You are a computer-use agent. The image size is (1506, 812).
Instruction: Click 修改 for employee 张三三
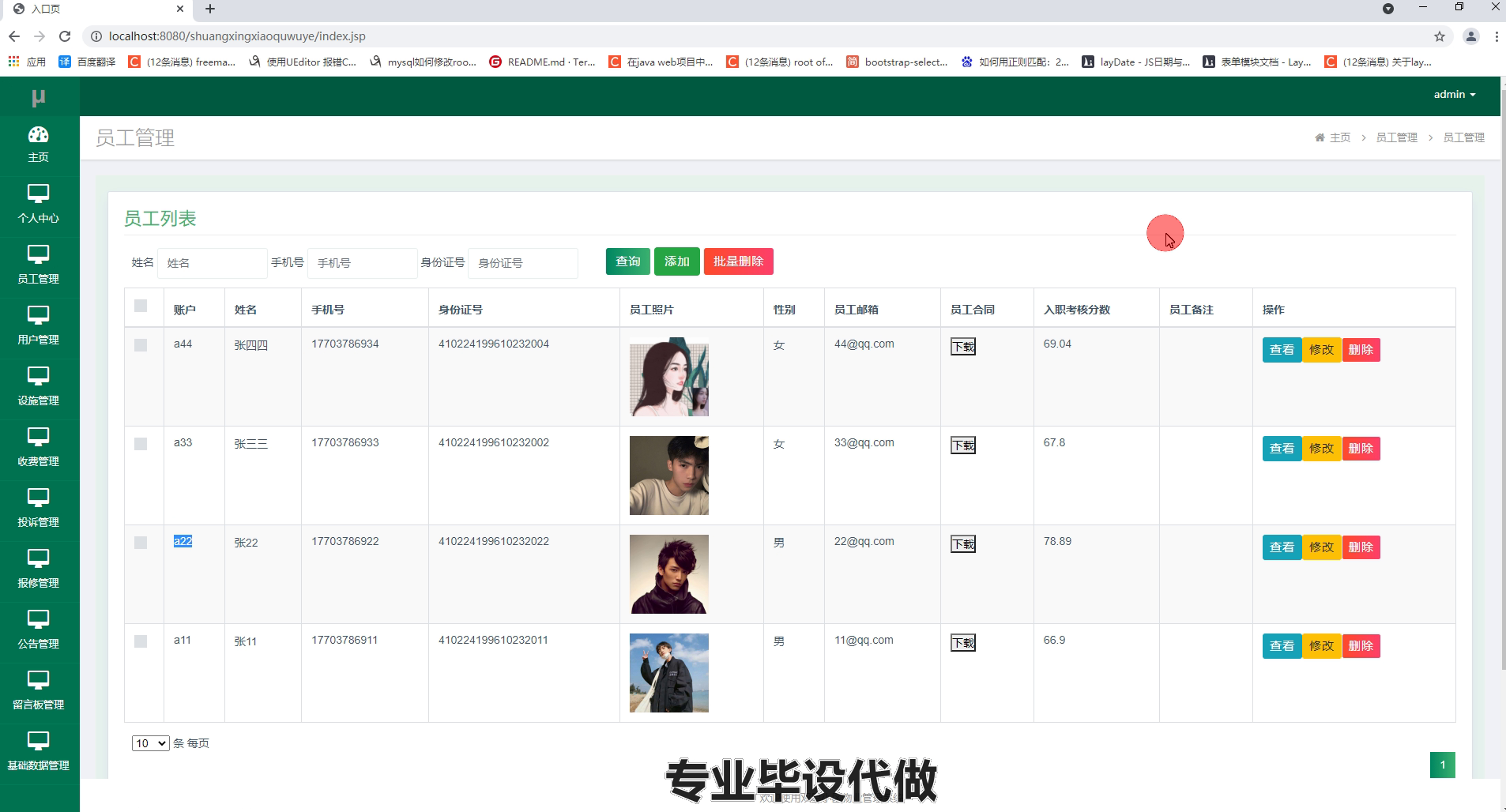[1321, 449]
